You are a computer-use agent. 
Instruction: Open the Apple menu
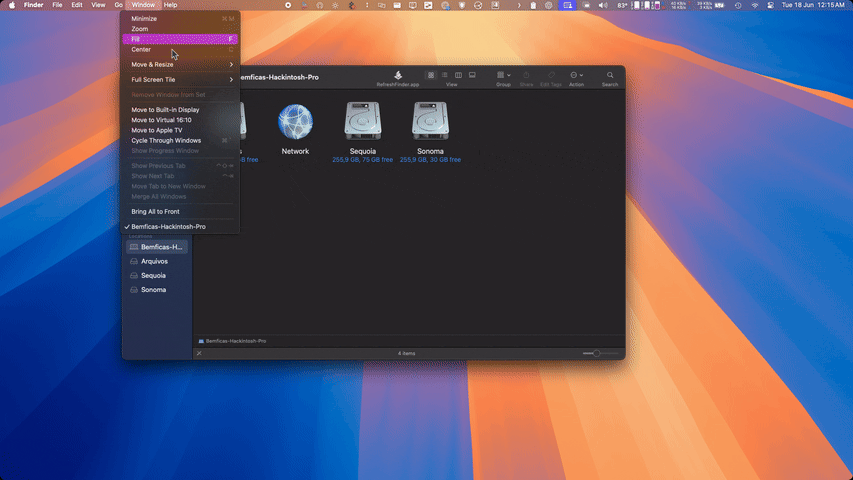tap(12, 5)
